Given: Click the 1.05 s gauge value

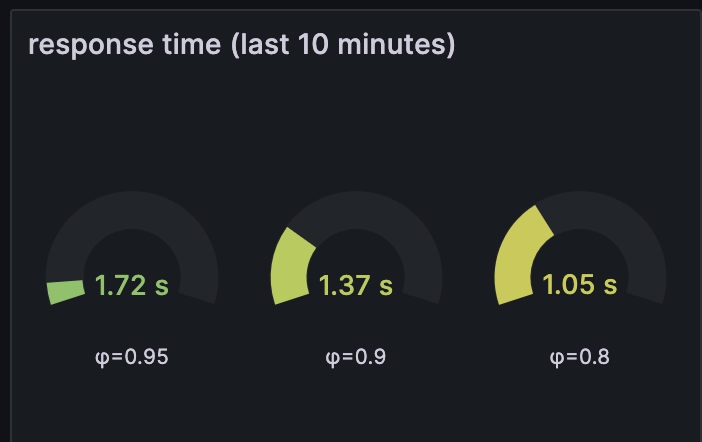Looking at the screenshot, I should pos(580,285).
